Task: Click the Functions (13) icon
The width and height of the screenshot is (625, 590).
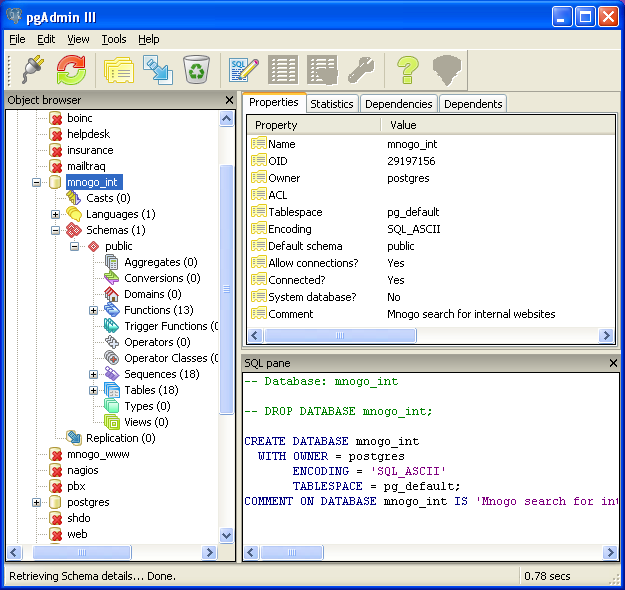Action: [x=112, y=310]
